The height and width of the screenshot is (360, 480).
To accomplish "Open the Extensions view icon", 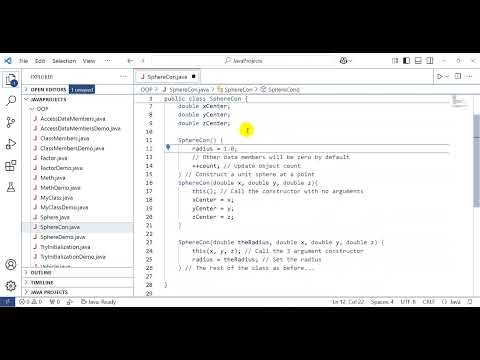I will point(11,166).
